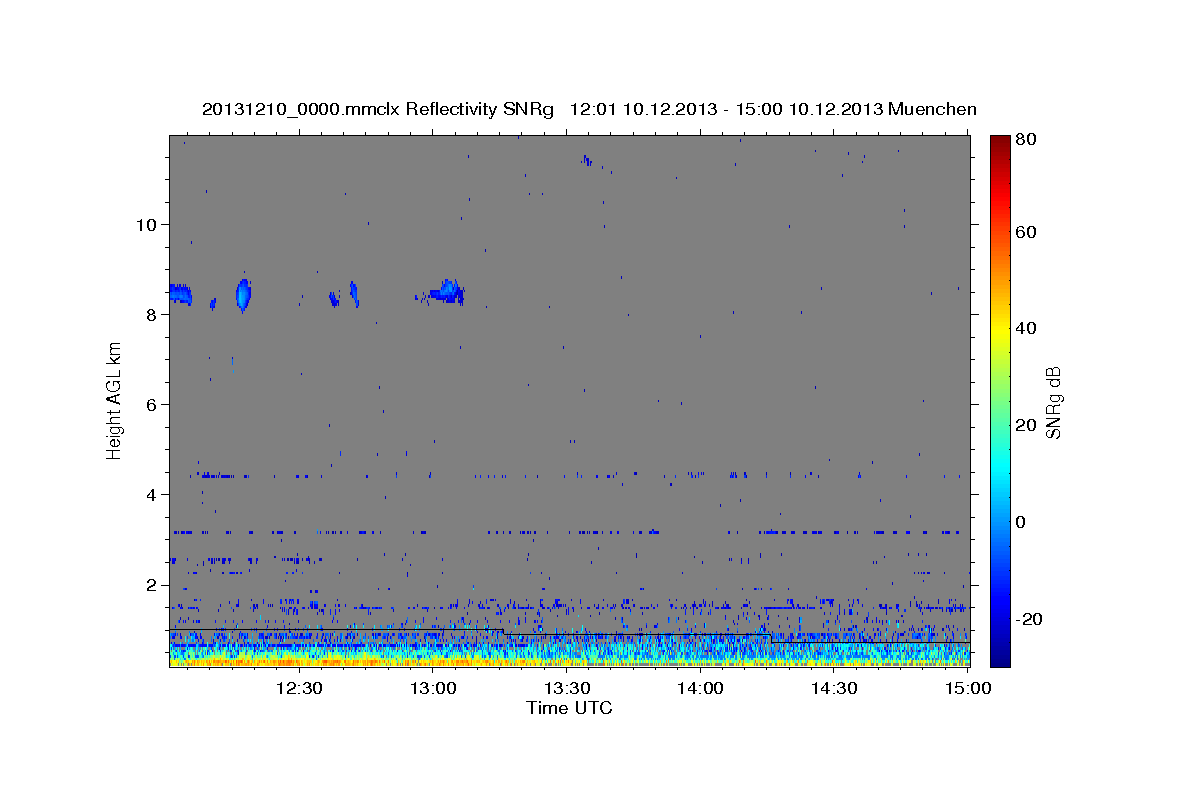The height and width of the screenshot is (800, 1200).
Task: Click the 13:30 time tick label
Action: [567, 689]
